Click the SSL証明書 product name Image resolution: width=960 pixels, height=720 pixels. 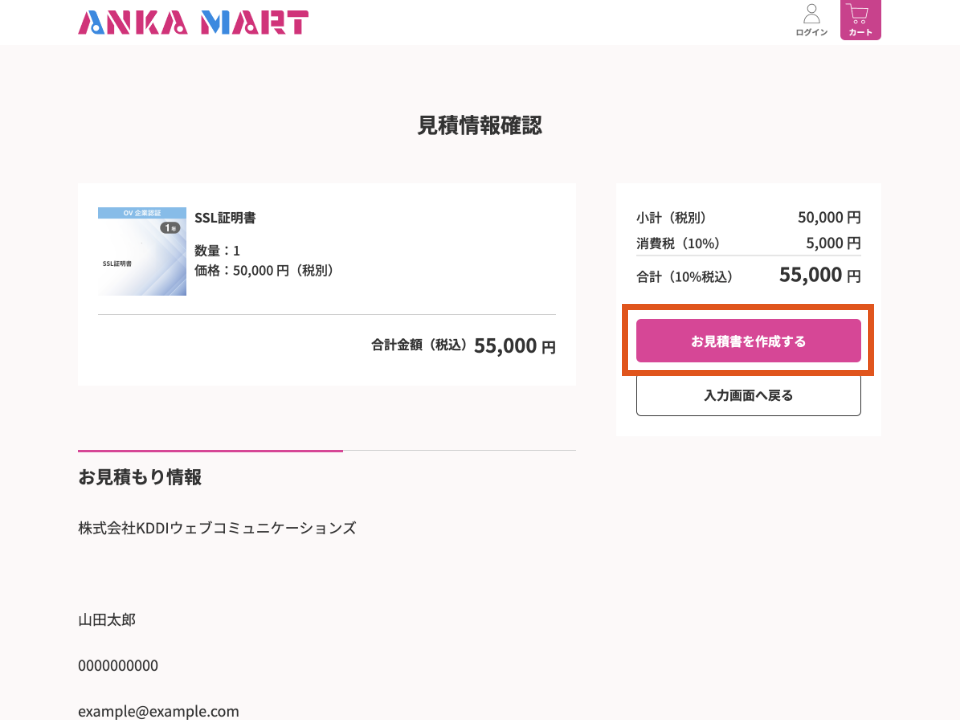[225, 218]
